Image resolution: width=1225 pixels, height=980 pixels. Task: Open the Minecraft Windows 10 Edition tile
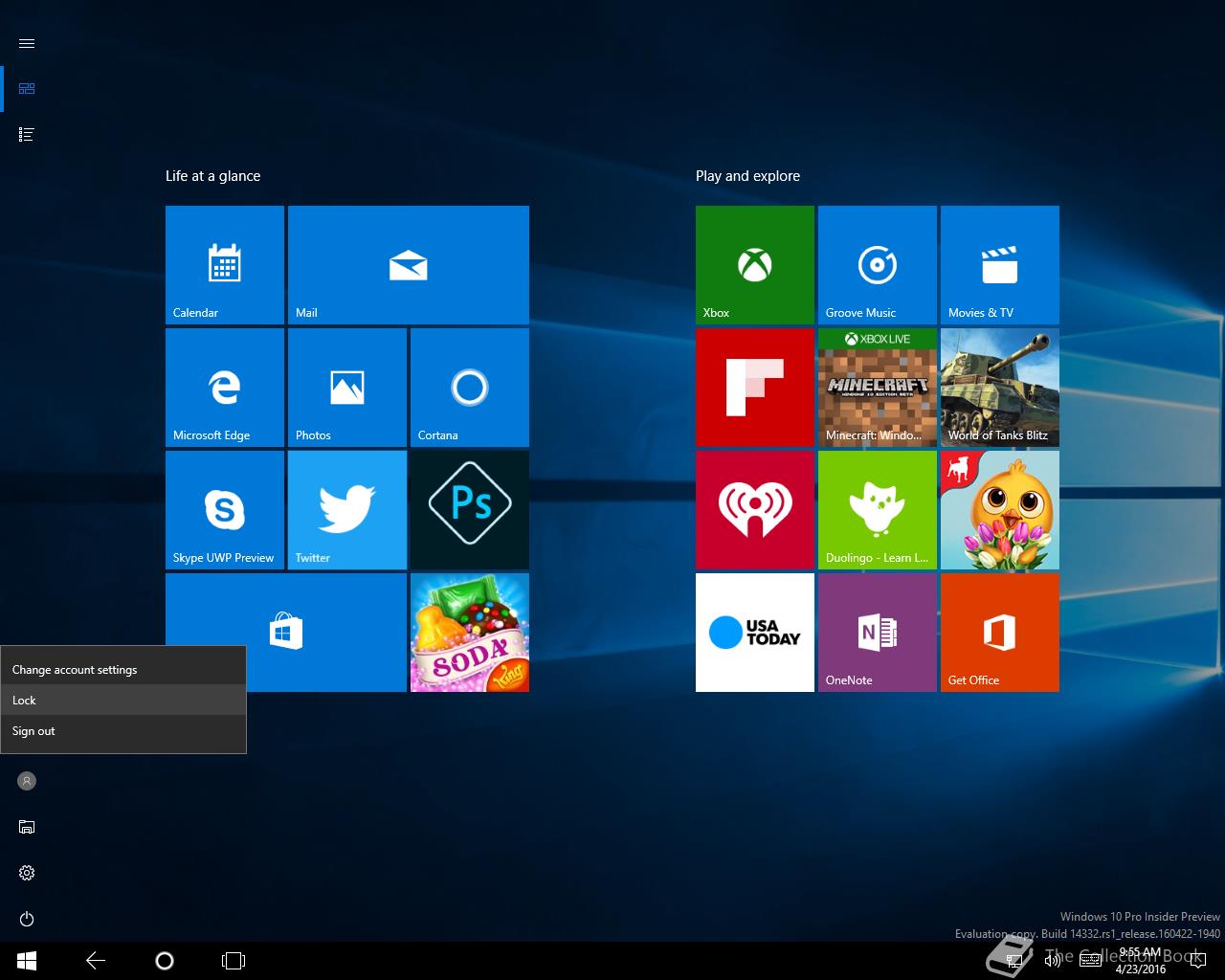coord(878,388)
